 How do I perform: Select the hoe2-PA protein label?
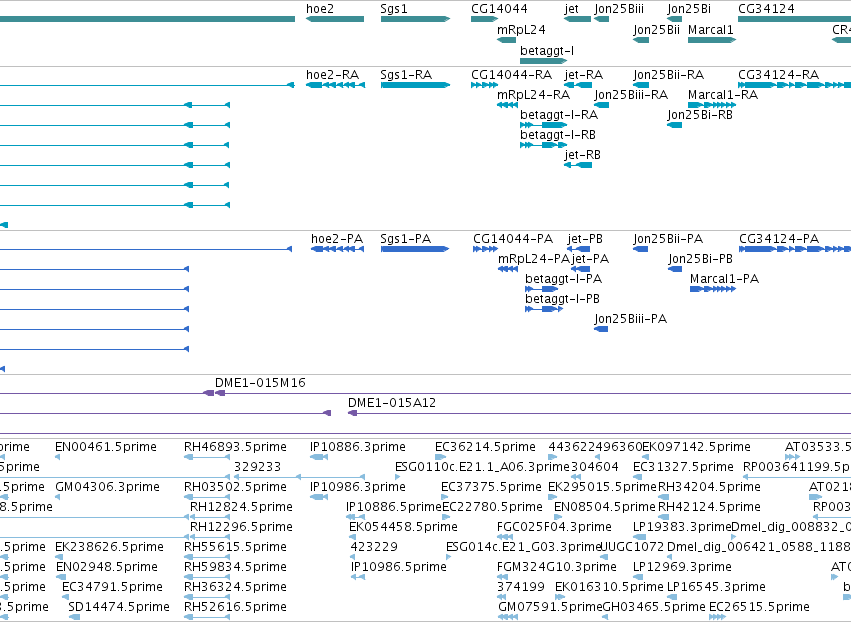tap(336, 239)
